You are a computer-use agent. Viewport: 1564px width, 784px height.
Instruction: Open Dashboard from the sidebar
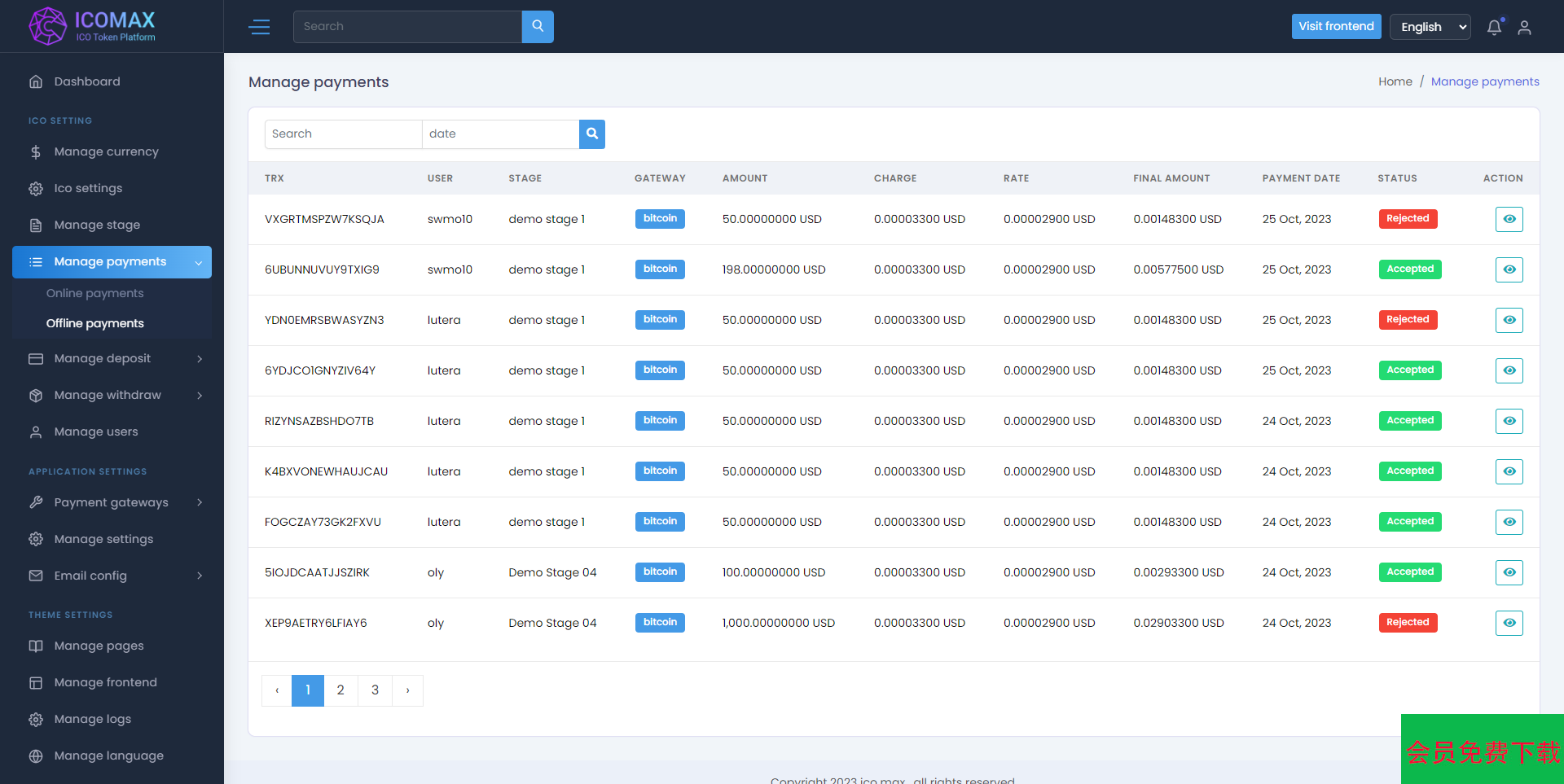click(x=112, y=81)
